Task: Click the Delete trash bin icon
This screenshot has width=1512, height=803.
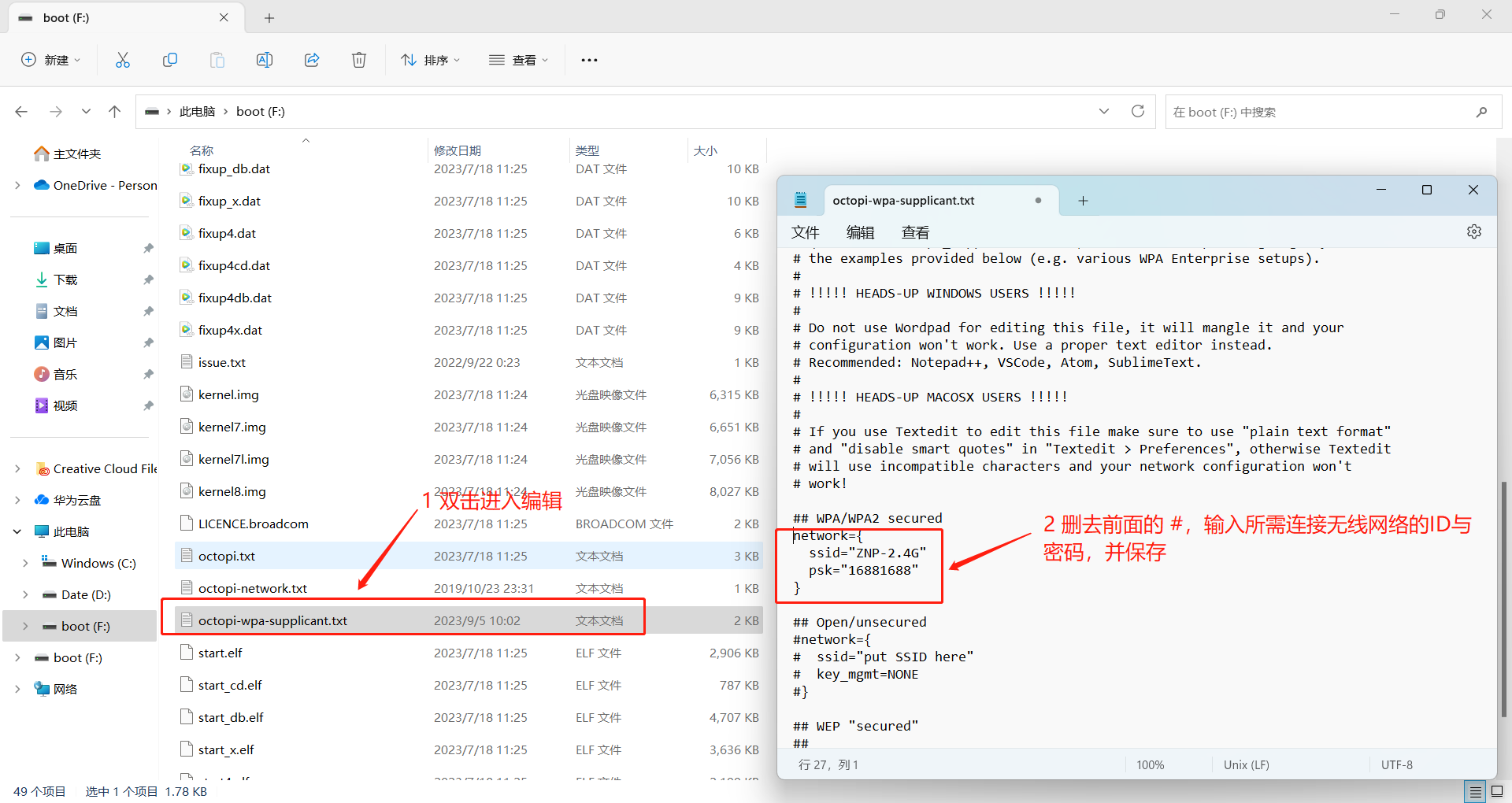Action: tap(359, 60)
